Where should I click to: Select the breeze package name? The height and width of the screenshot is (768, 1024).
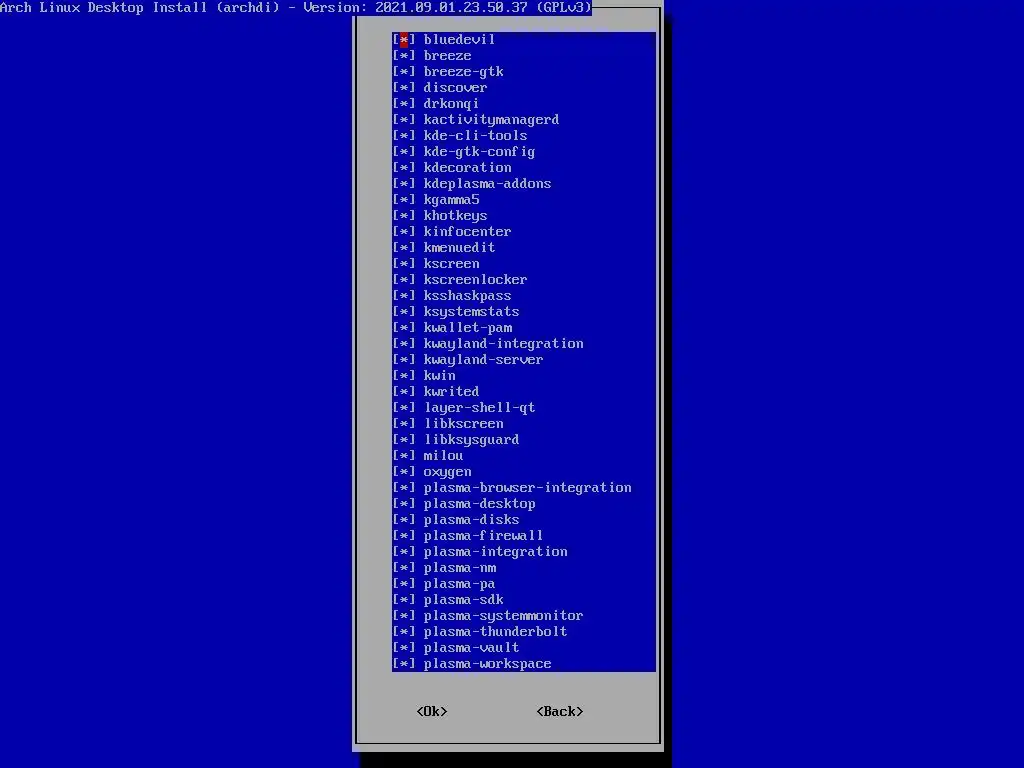(x=447, y=56)
